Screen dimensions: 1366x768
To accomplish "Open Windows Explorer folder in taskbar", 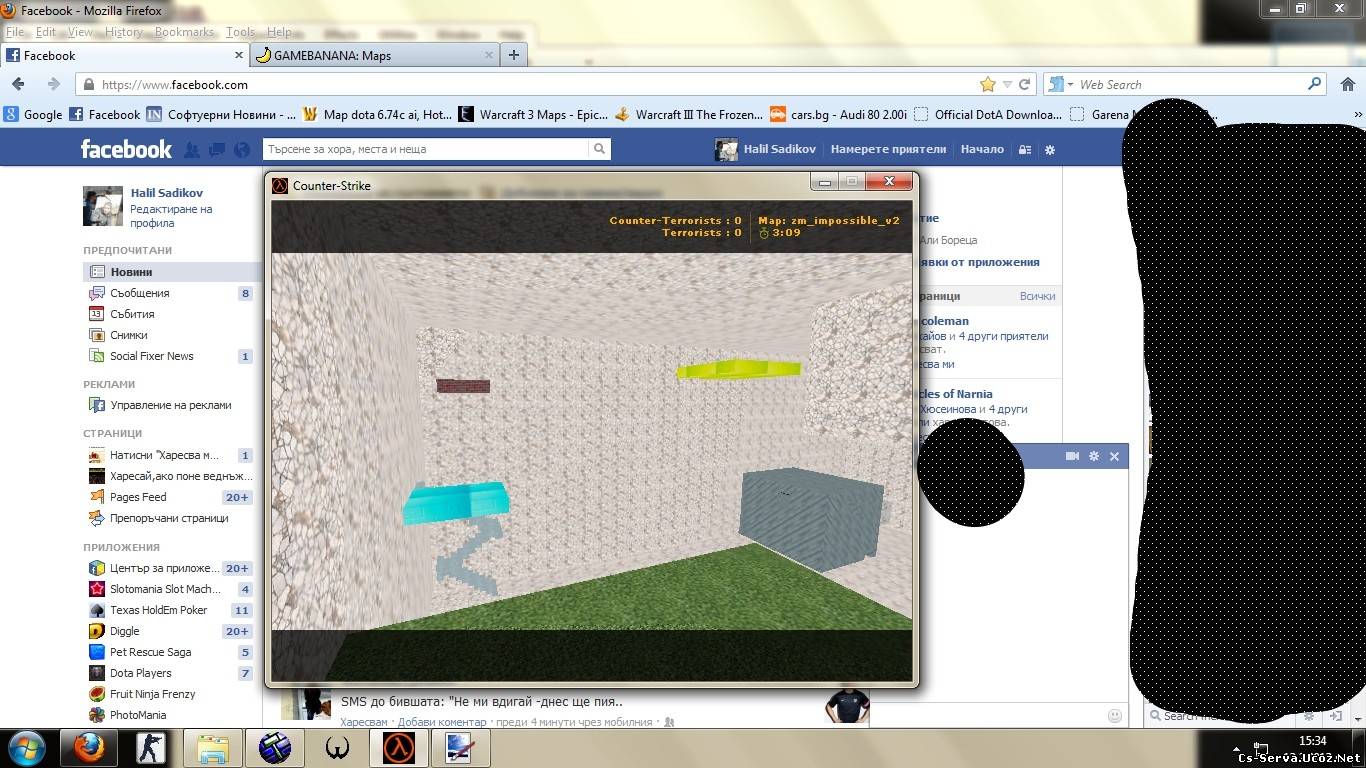I will click(x=213, y=748).
